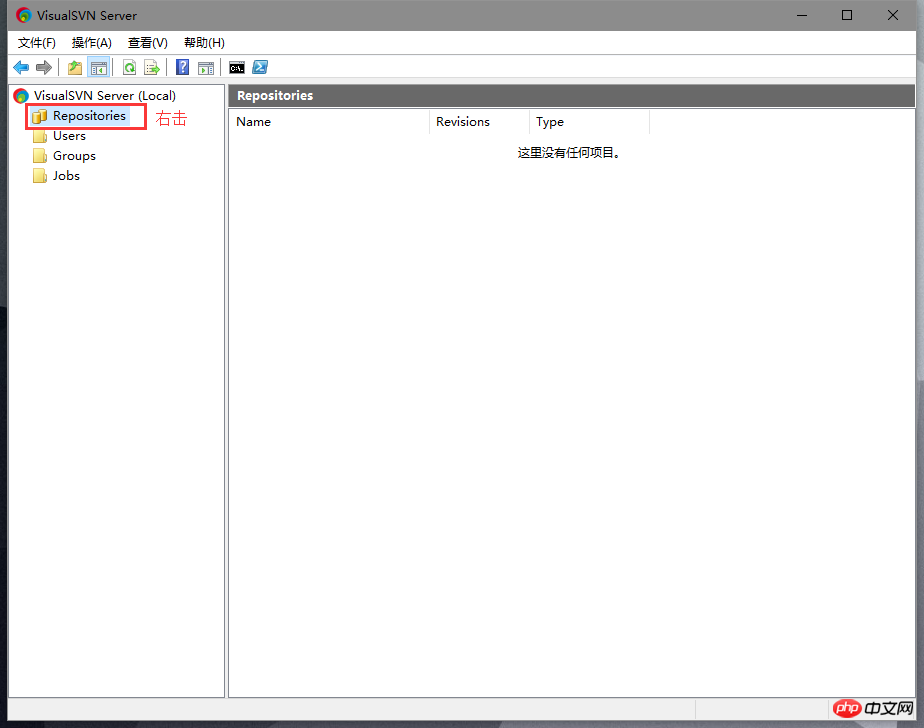Click the Jobs folder icon

[x=40, y=176]
